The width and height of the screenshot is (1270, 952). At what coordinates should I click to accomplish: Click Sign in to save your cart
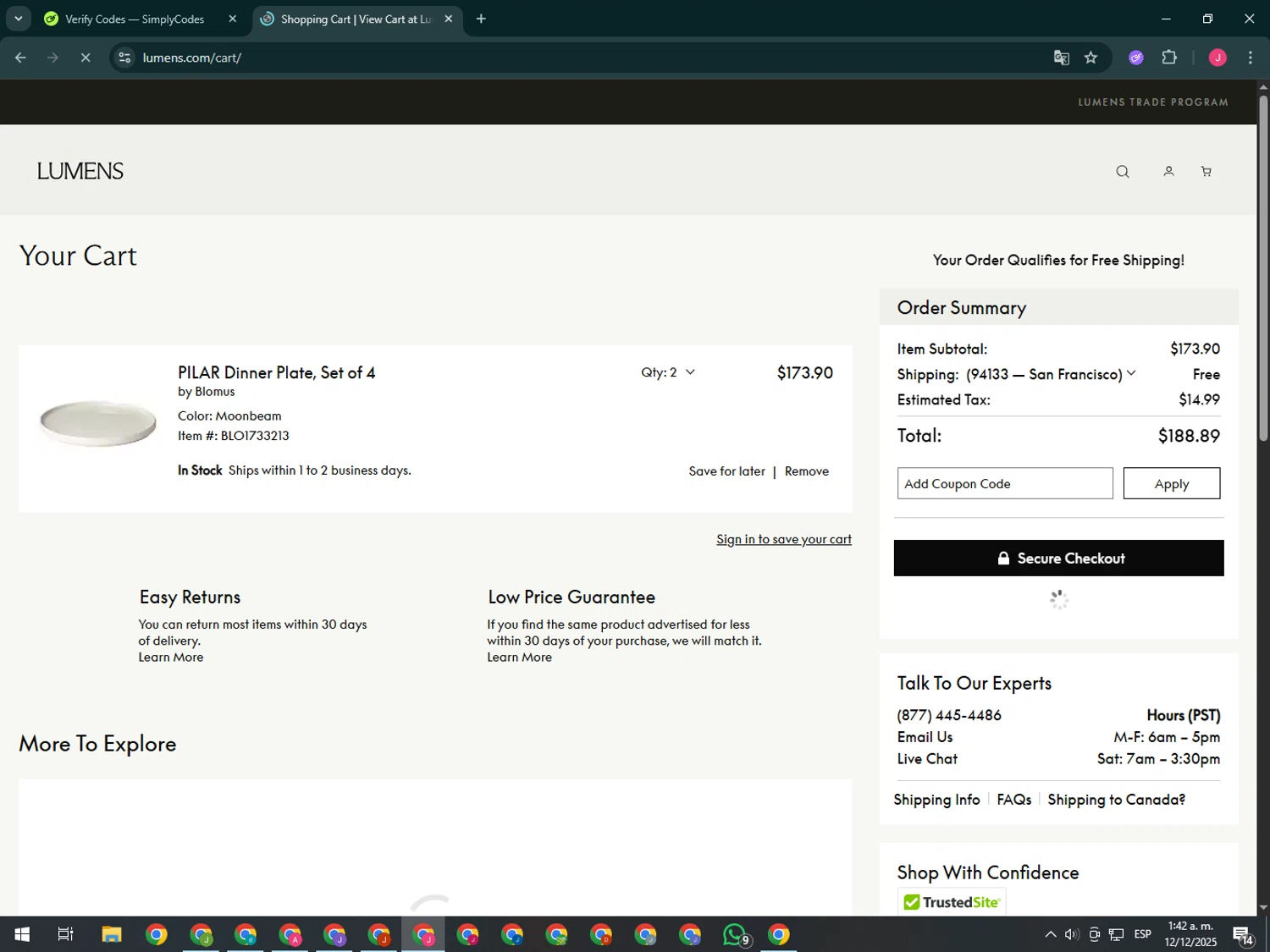point(783,539)
